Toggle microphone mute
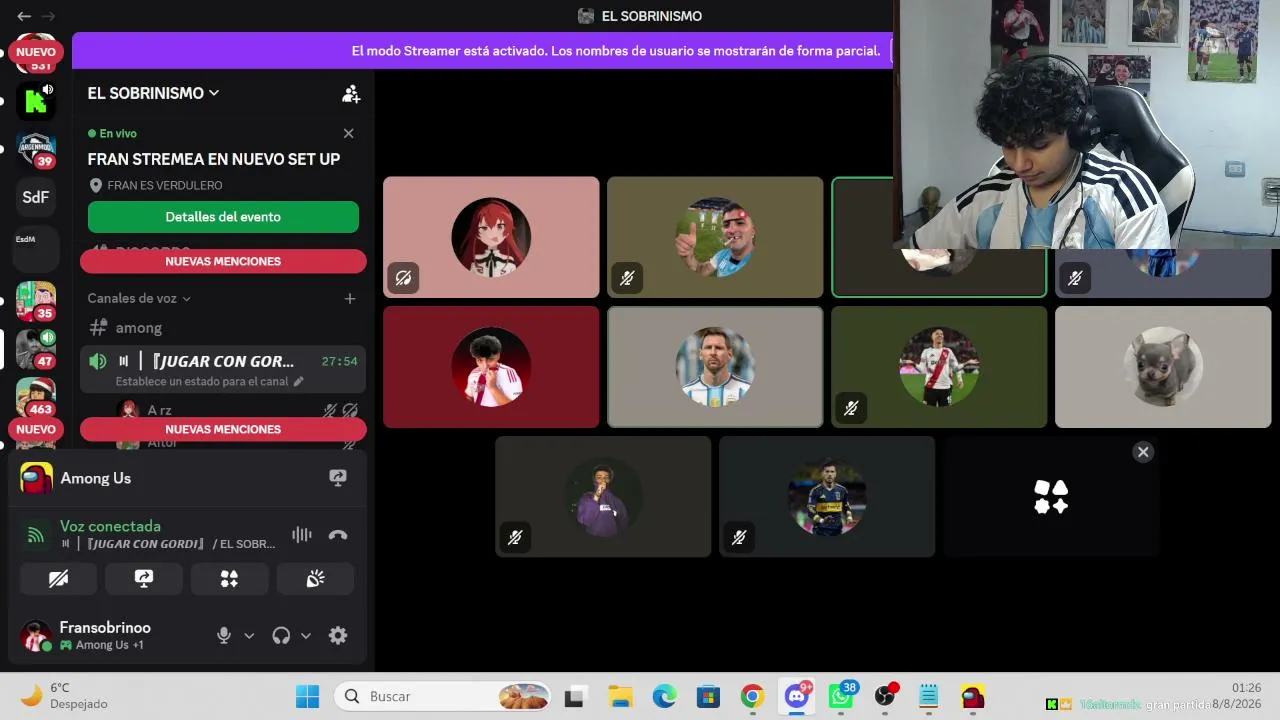This screenshot has height=720, width=1280. 224,635
